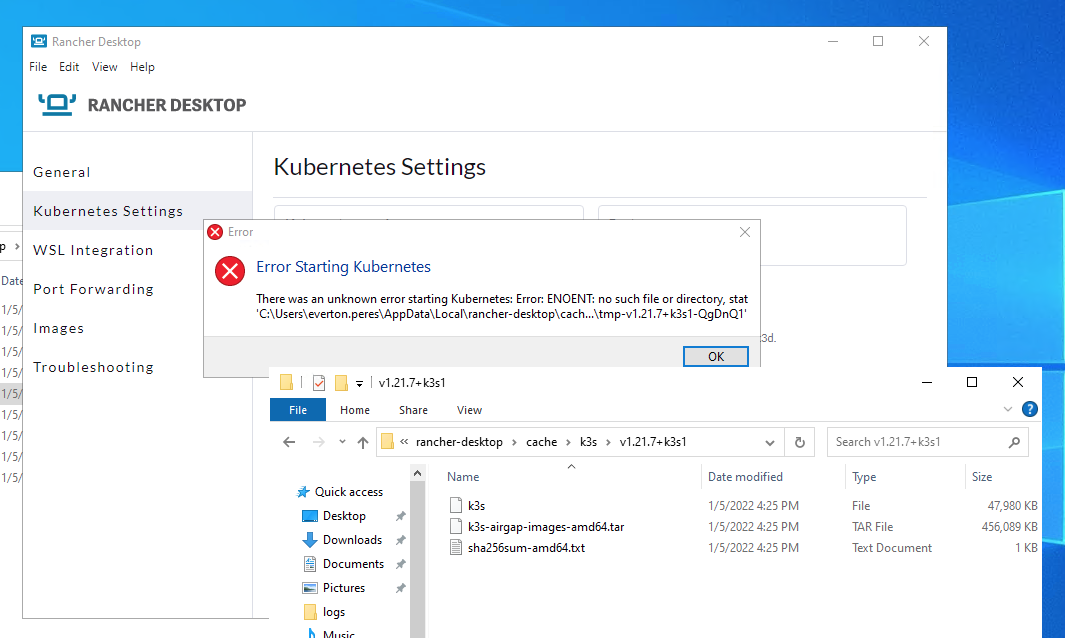The image size is (1065, 638).
Task: Select the file named k3s
Action: point(476,506)
